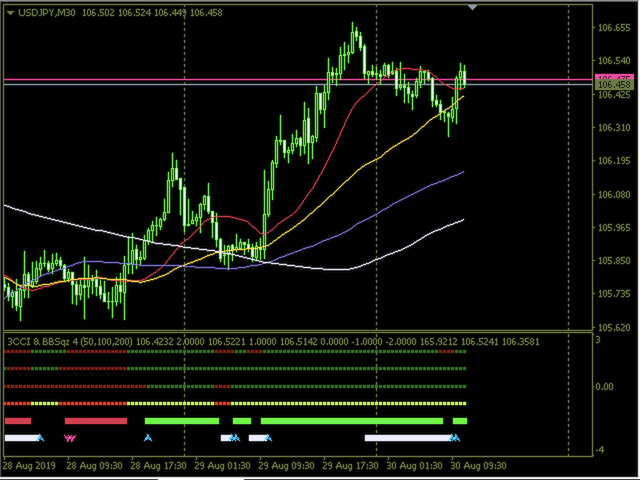
Task: Click the high value 106.524 in header
Action: (x=134, y=13)
